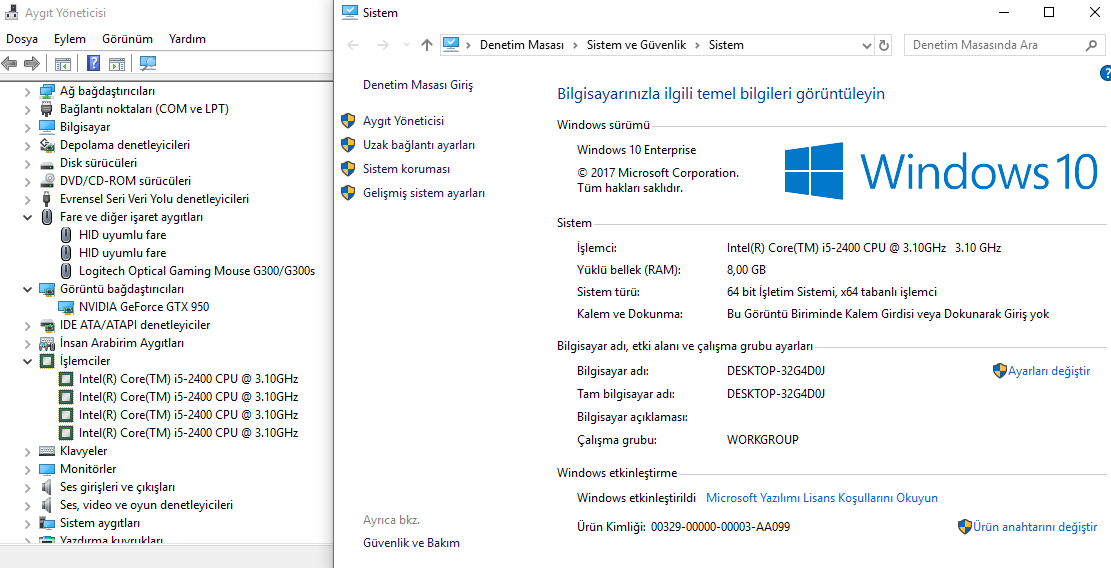Expand the Ağ bağdaştırıcıları node
This screenshot has width=1111, height=568.
click(28, 91)
